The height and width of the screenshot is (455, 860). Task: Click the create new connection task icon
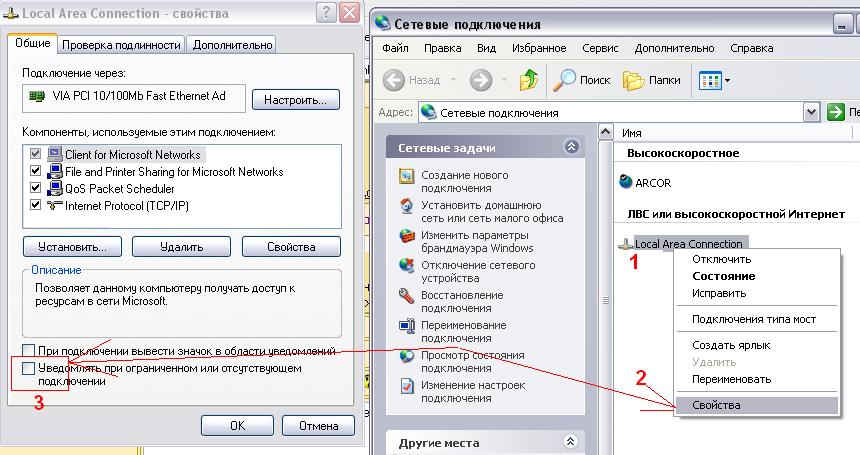point(406,176)
